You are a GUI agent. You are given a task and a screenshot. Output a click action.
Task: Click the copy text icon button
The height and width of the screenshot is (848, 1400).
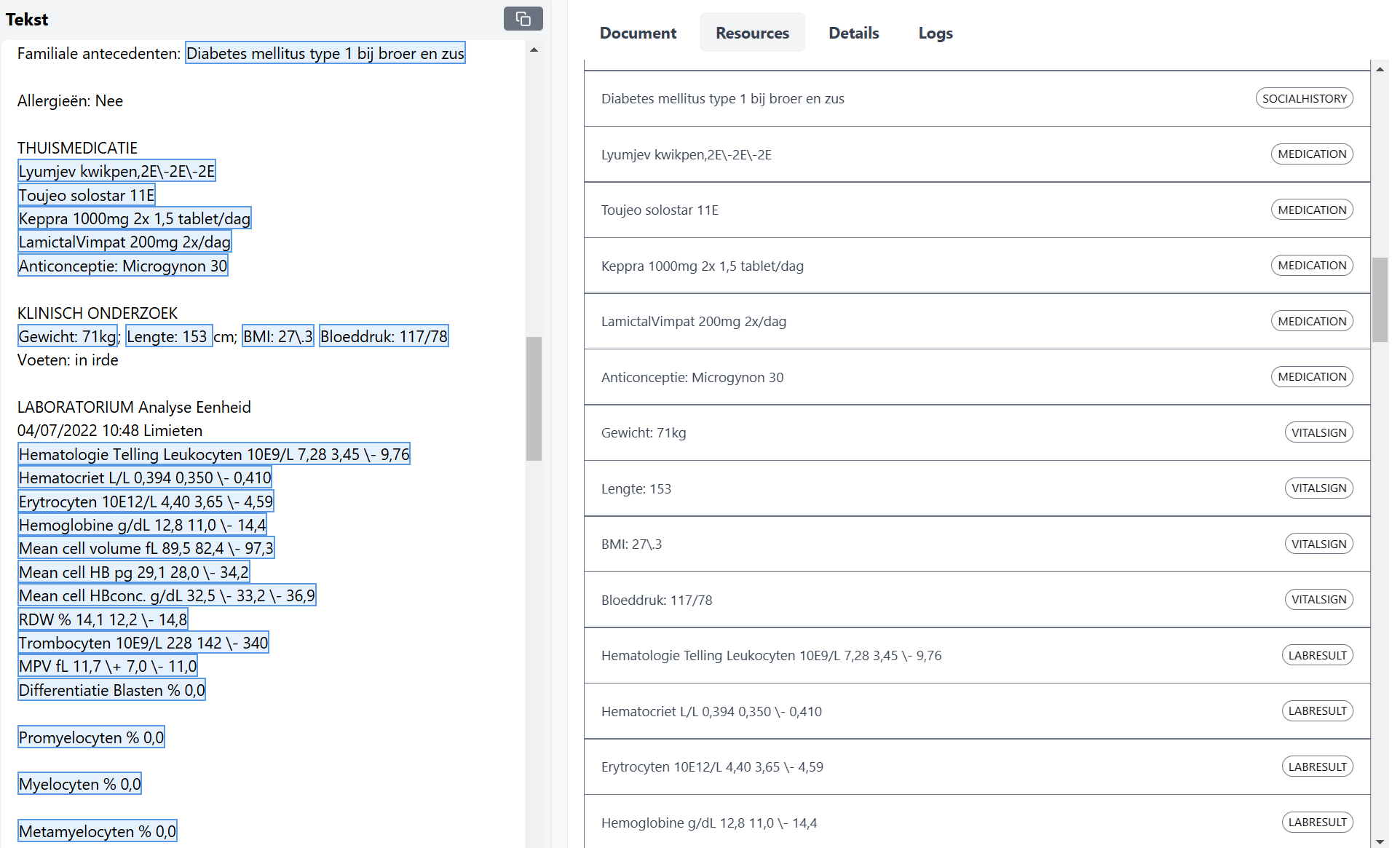(523, 19)
